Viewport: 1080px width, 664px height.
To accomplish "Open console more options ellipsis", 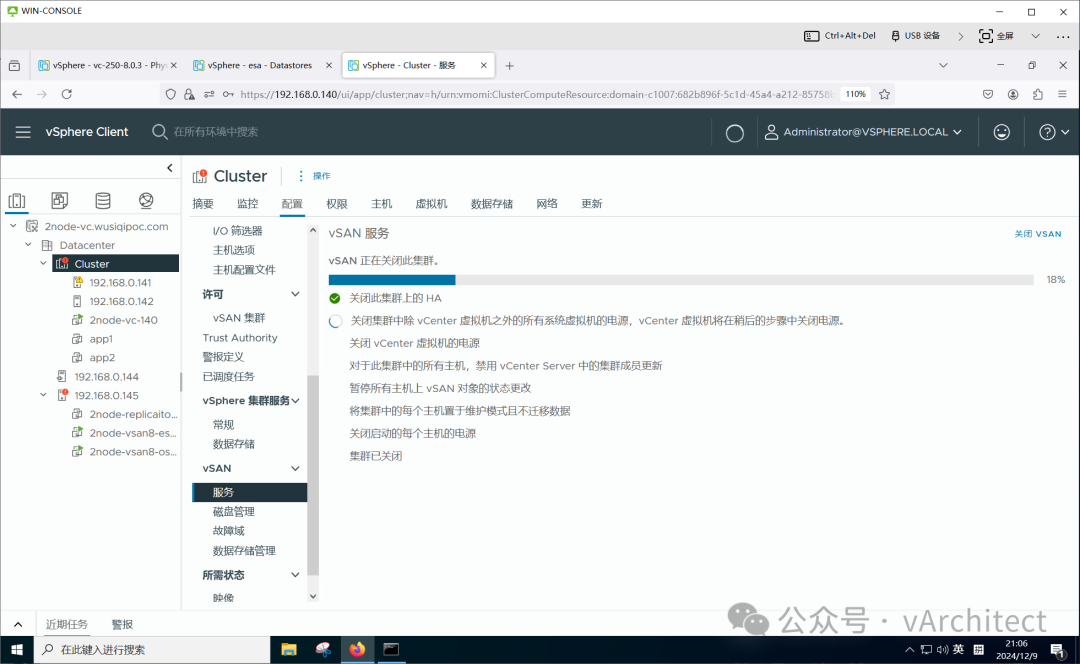I will [1063, 37].
